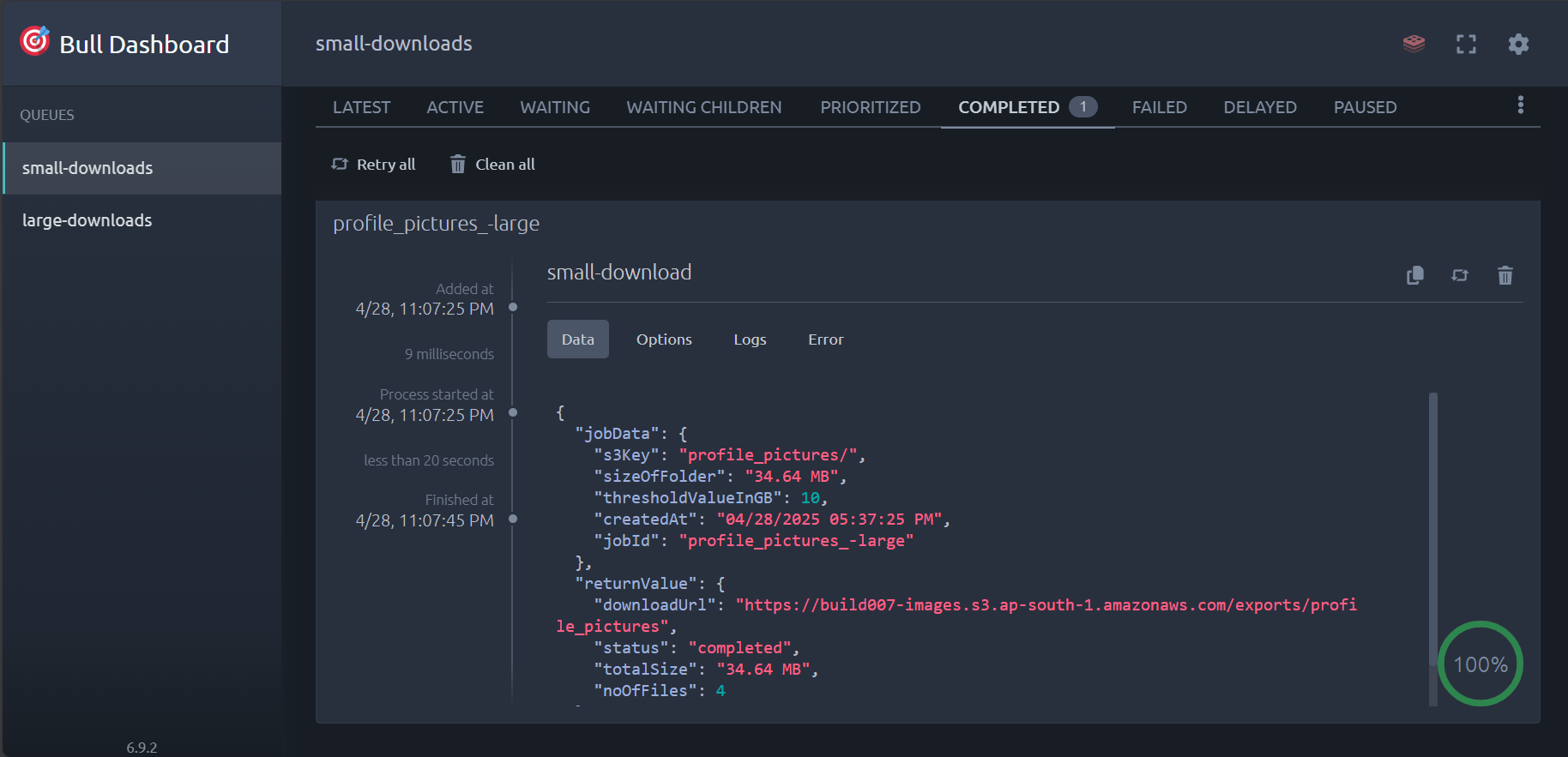Toggle fullscreen mode icon
The width and height of the screenshot is (1568, 757).
[x=1466, y=44]
